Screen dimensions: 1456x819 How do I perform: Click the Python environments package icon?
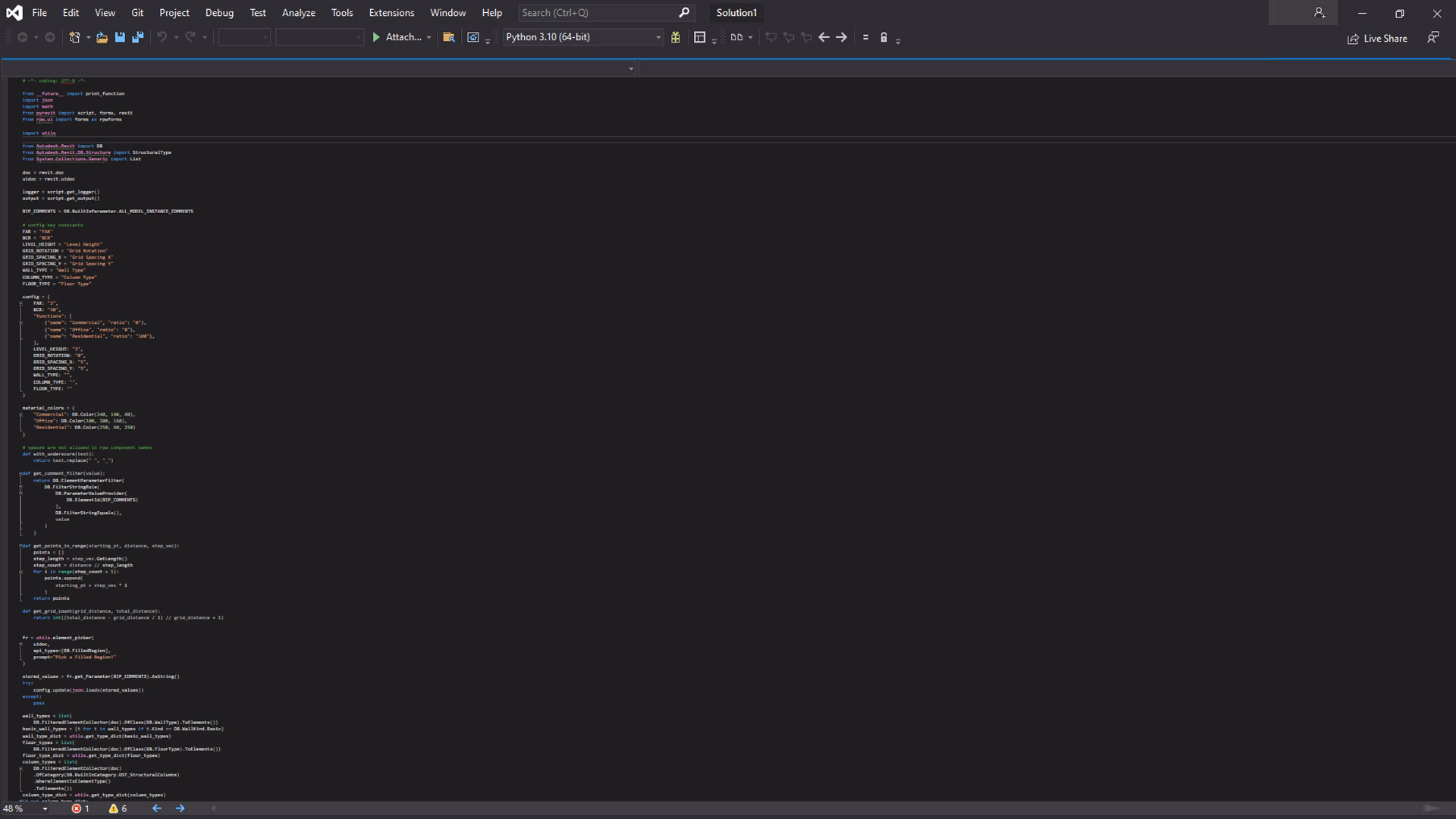pyautogui.click(x=676, y=37)
